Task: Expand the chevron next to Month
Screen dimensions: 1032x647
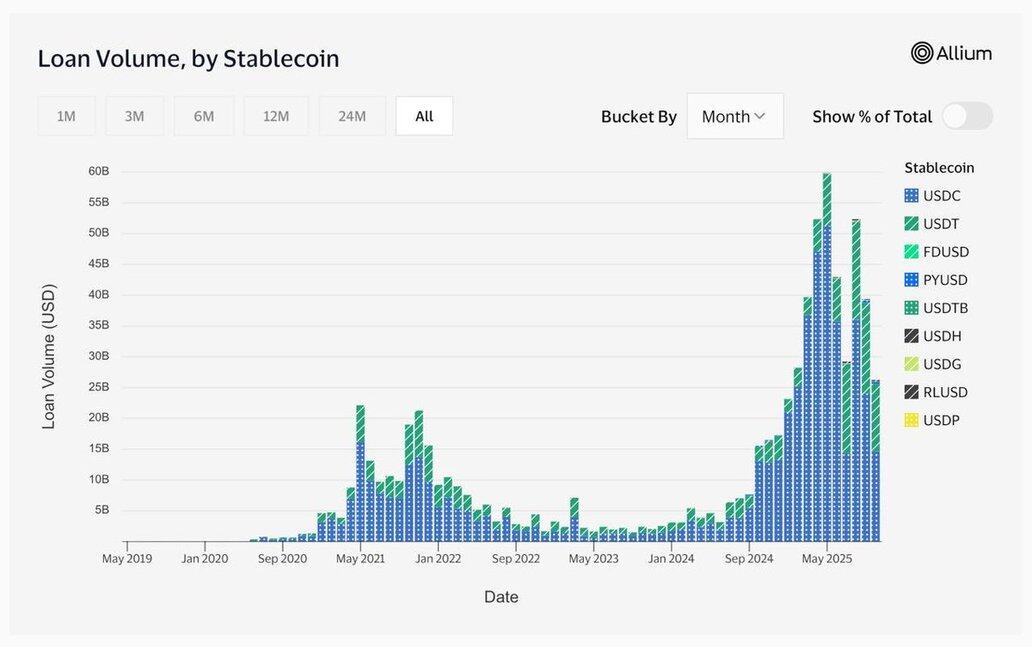Action: point(760,116)
